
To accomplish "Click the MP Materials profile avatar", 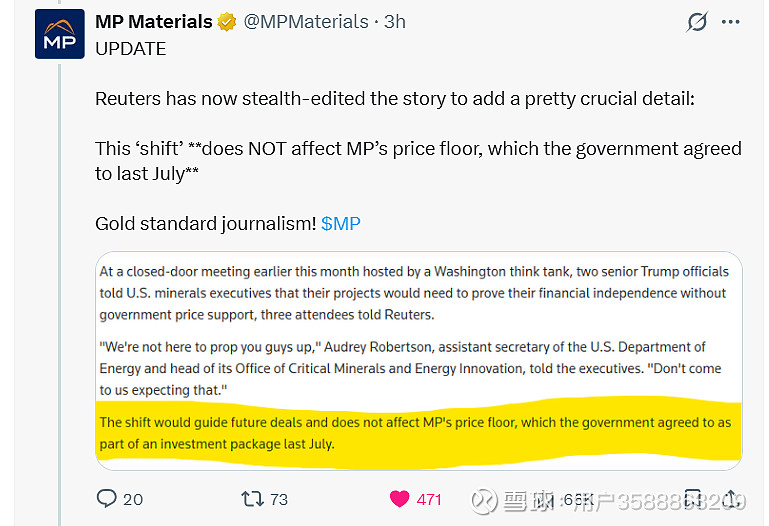I will (60, 34).
